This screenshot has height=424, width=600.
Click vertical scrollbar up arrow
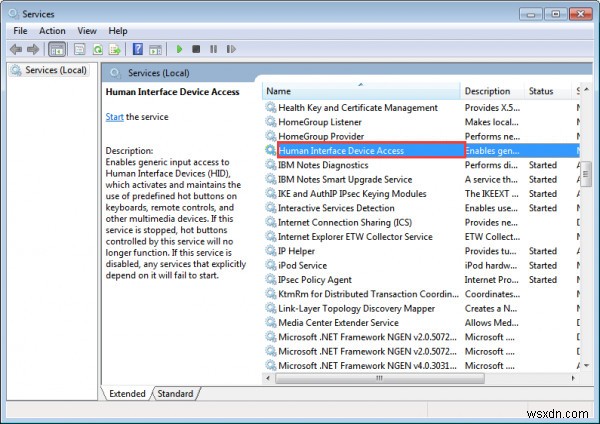tap(587, 90)
